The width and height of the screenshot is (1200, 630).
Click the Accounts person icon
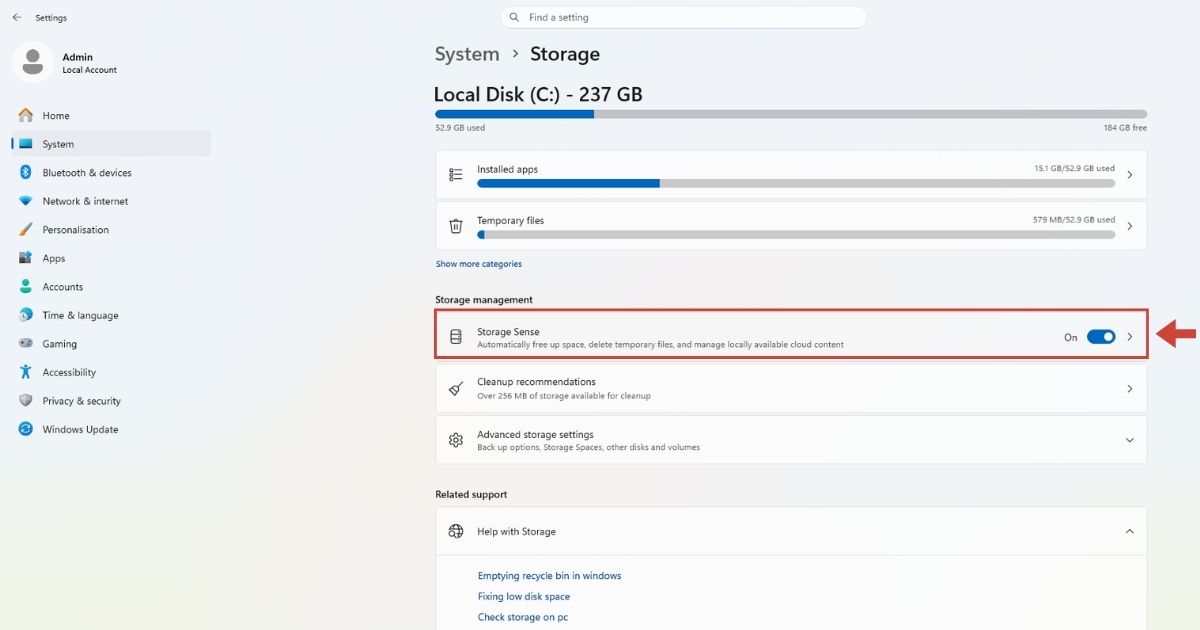click(25, 286)
